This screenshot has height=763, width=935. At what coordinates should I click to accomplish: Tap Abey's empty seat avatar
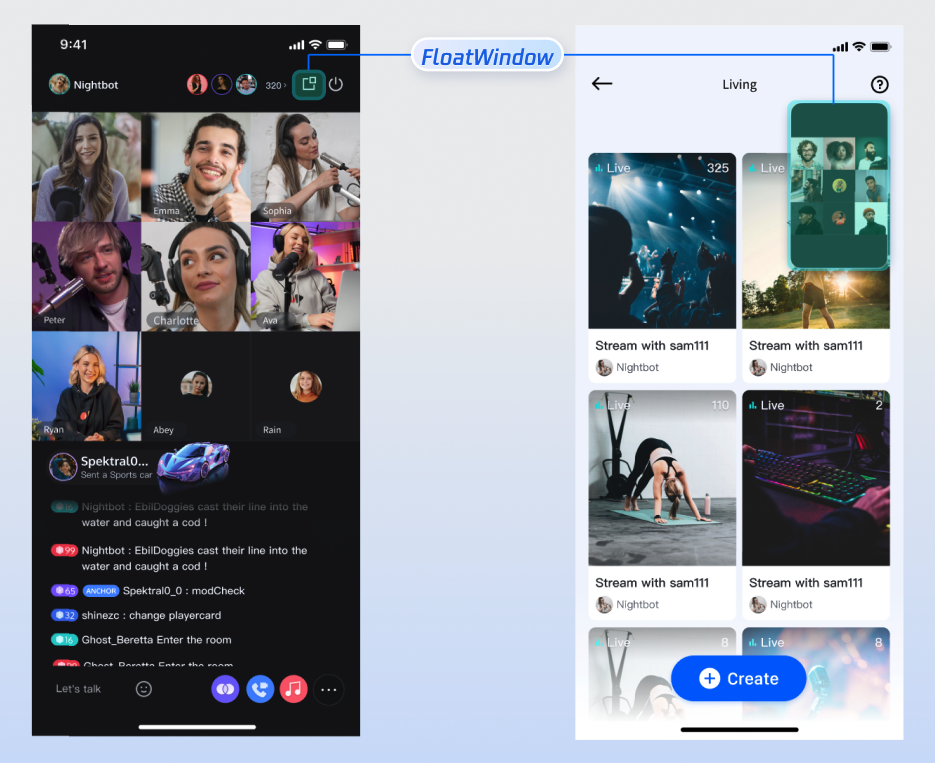point(196,385)
